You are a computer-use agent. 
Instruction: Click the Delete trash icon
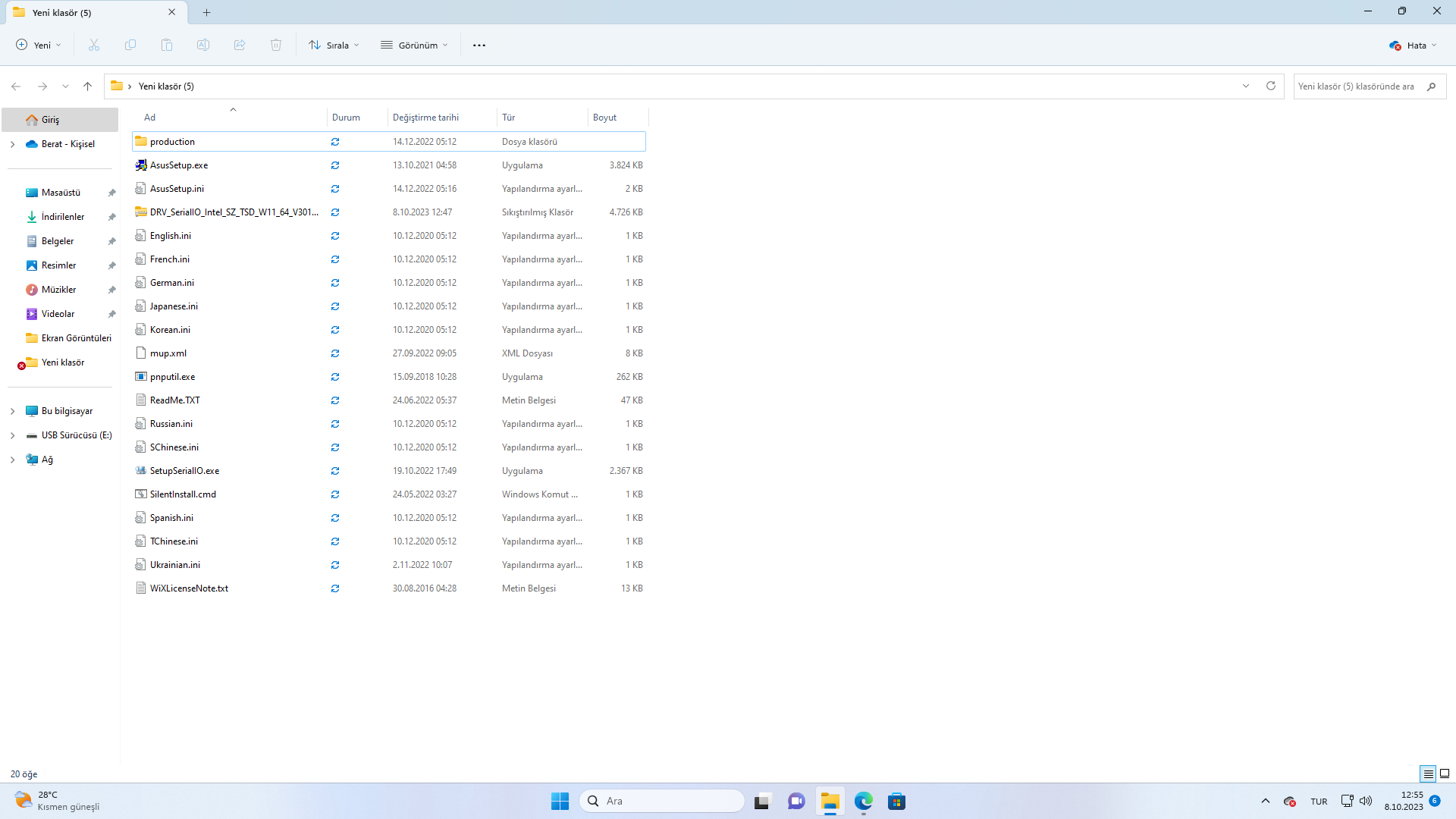click(276, 45)
